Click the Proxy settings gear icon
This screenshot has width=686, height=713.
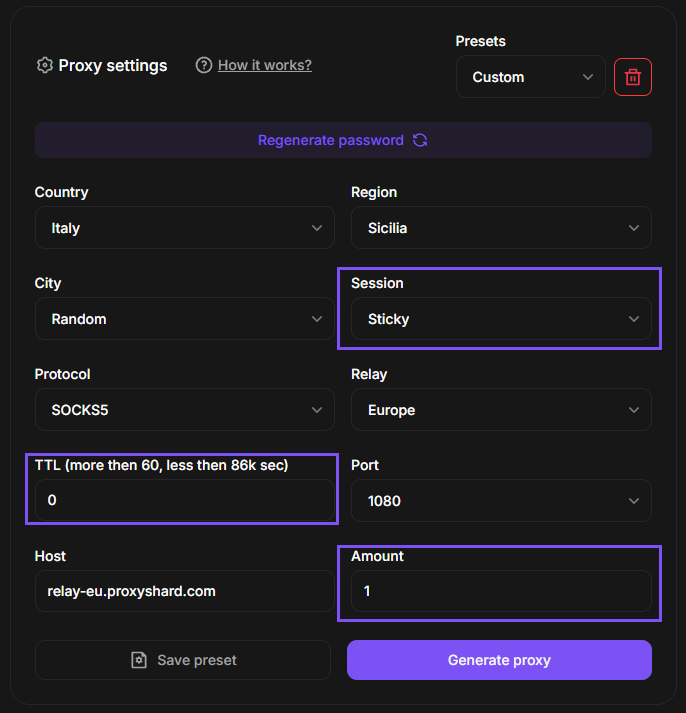click(44, 66)
